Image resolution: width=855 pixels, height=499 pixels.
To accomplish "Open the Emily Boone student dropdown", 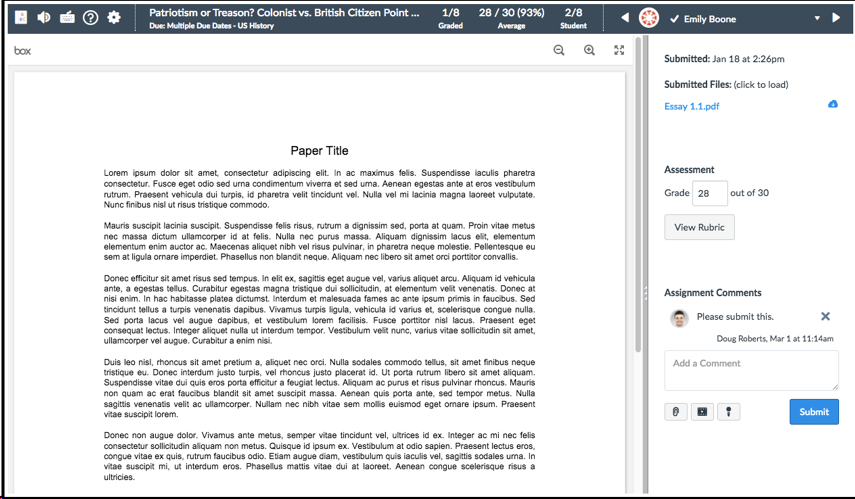I will tap(817, 19).
